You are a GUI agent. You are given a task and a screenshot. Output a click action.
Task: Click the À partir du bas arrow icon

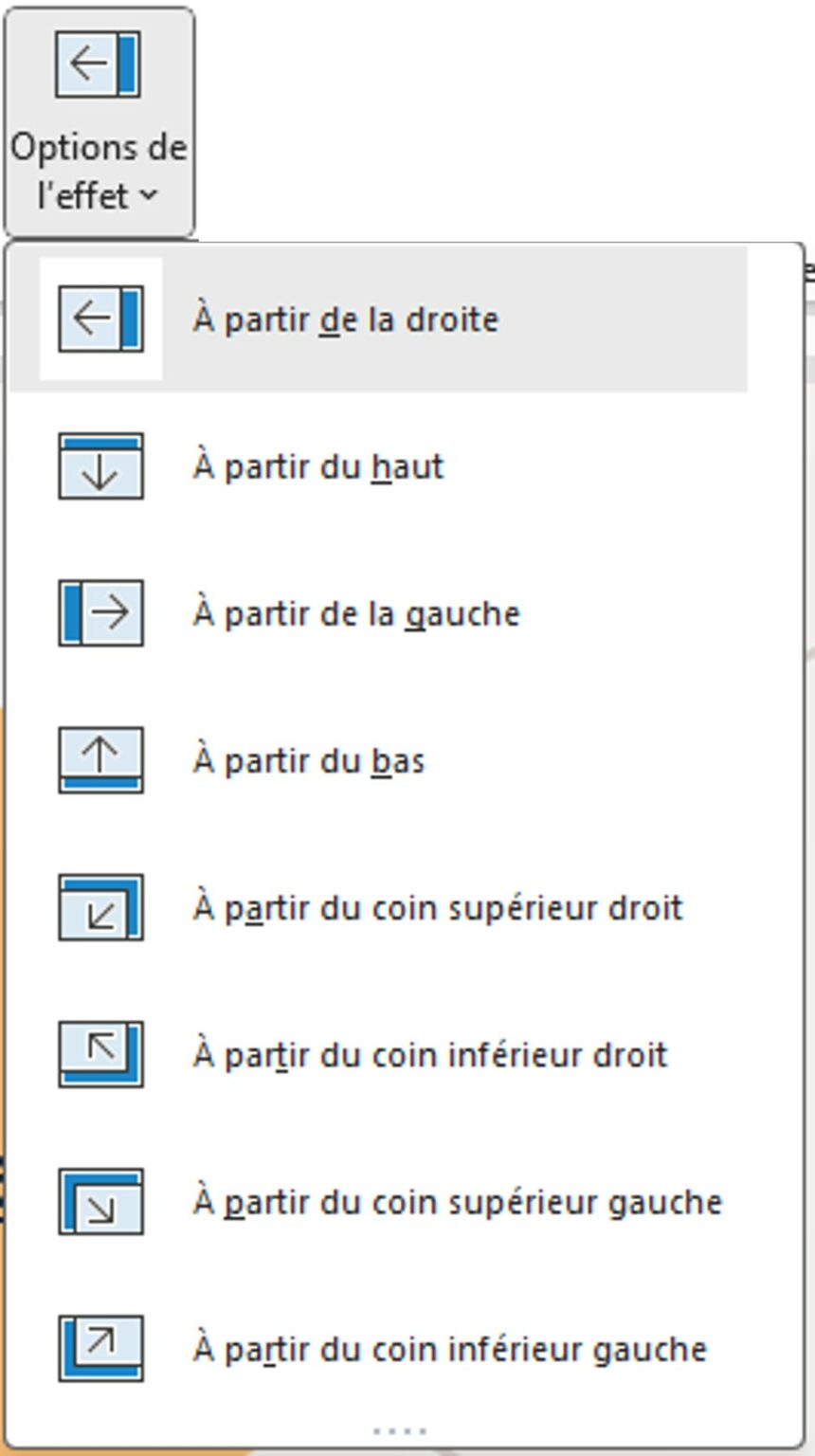click(x=99, y=760)
